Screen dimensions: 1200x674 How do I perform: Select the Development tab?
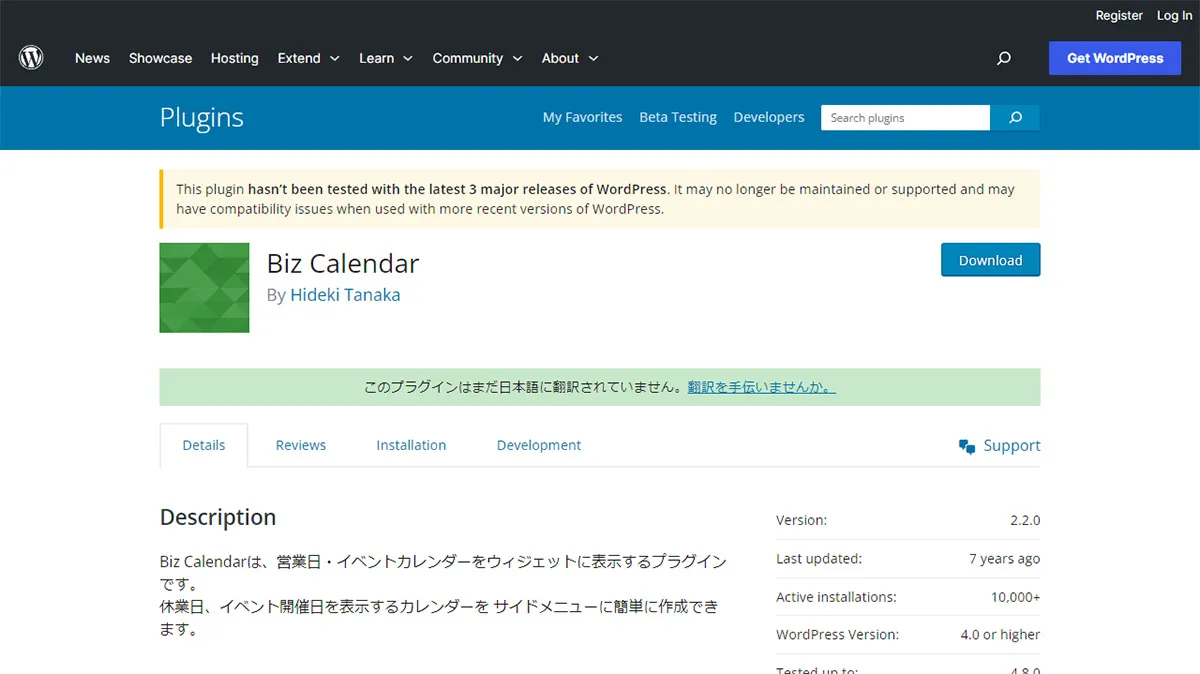click(x=538, y=444)
